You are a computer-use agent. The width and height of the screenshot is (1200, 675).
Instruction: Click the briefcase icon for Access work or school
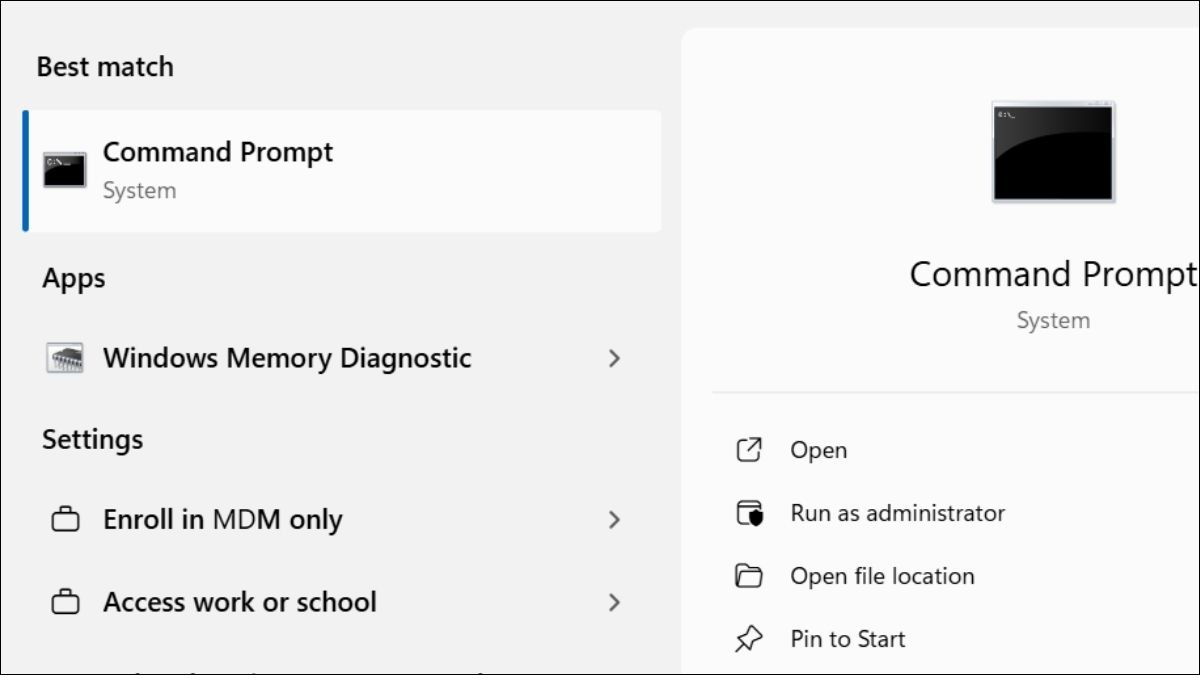[x=65, y=601]
